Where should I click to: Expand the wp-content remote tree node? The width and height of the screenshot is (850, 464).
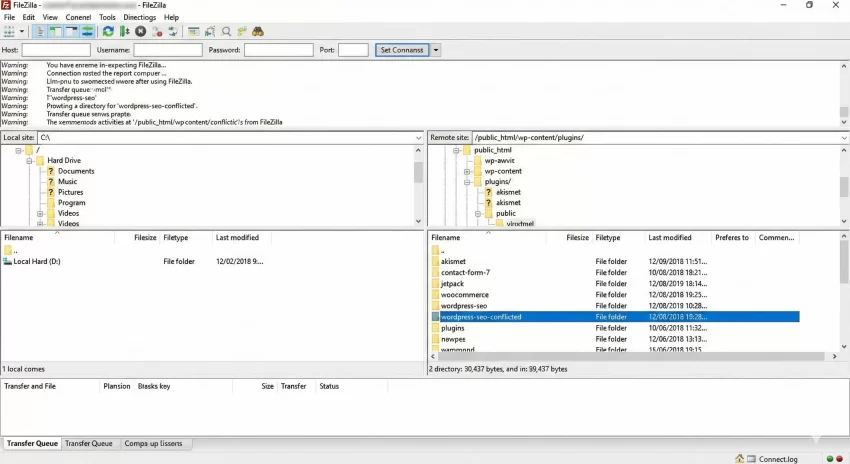pyautogui.click(x=467, y=172)
